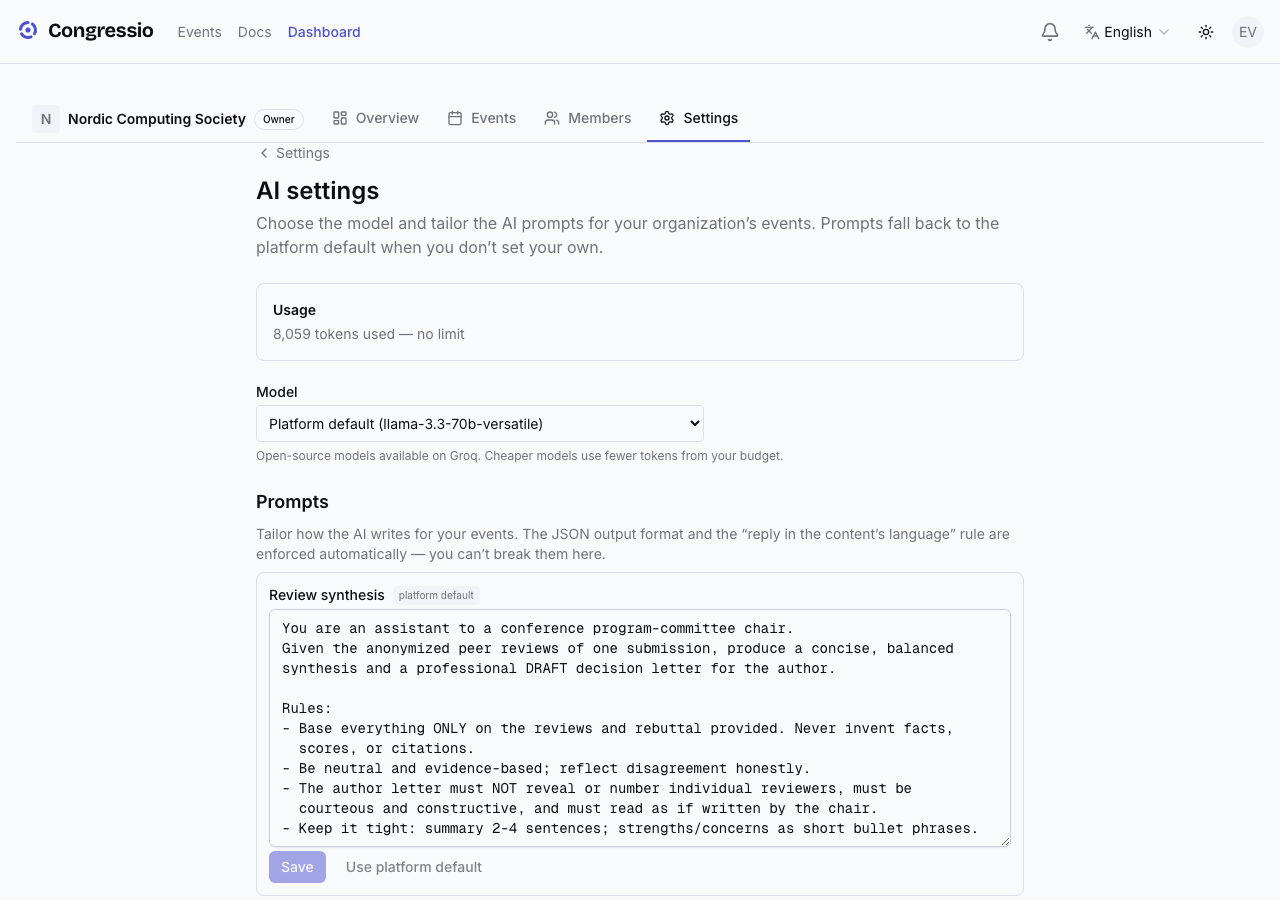Open the notifications bell
Image resolution: width=1280 pixels, height=900 pixels.
click(1050, 32)
